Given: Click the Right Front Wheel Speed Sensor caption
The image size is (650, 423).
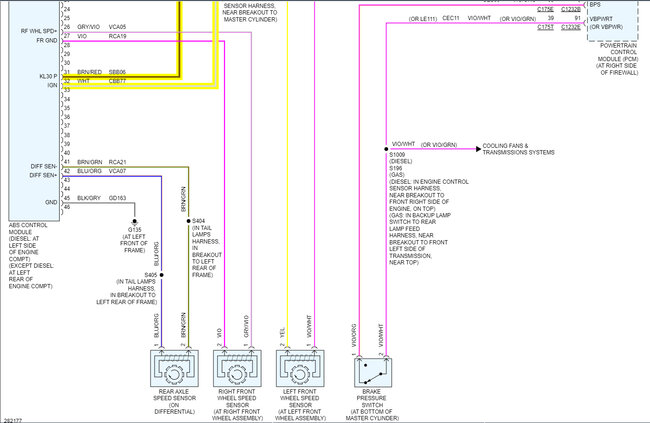Looking at the screenshot, I should click(x=237, y=405).
